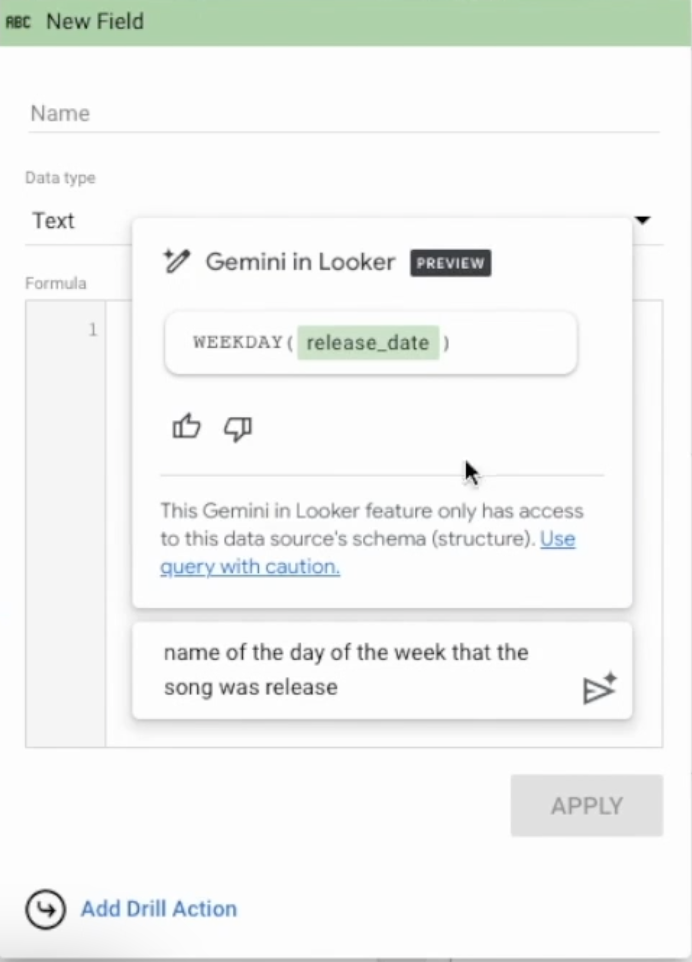The image size is (692, 962).
Task: Send the Gemini prompt with the sparkle arrow
Action: coord(599,688)
